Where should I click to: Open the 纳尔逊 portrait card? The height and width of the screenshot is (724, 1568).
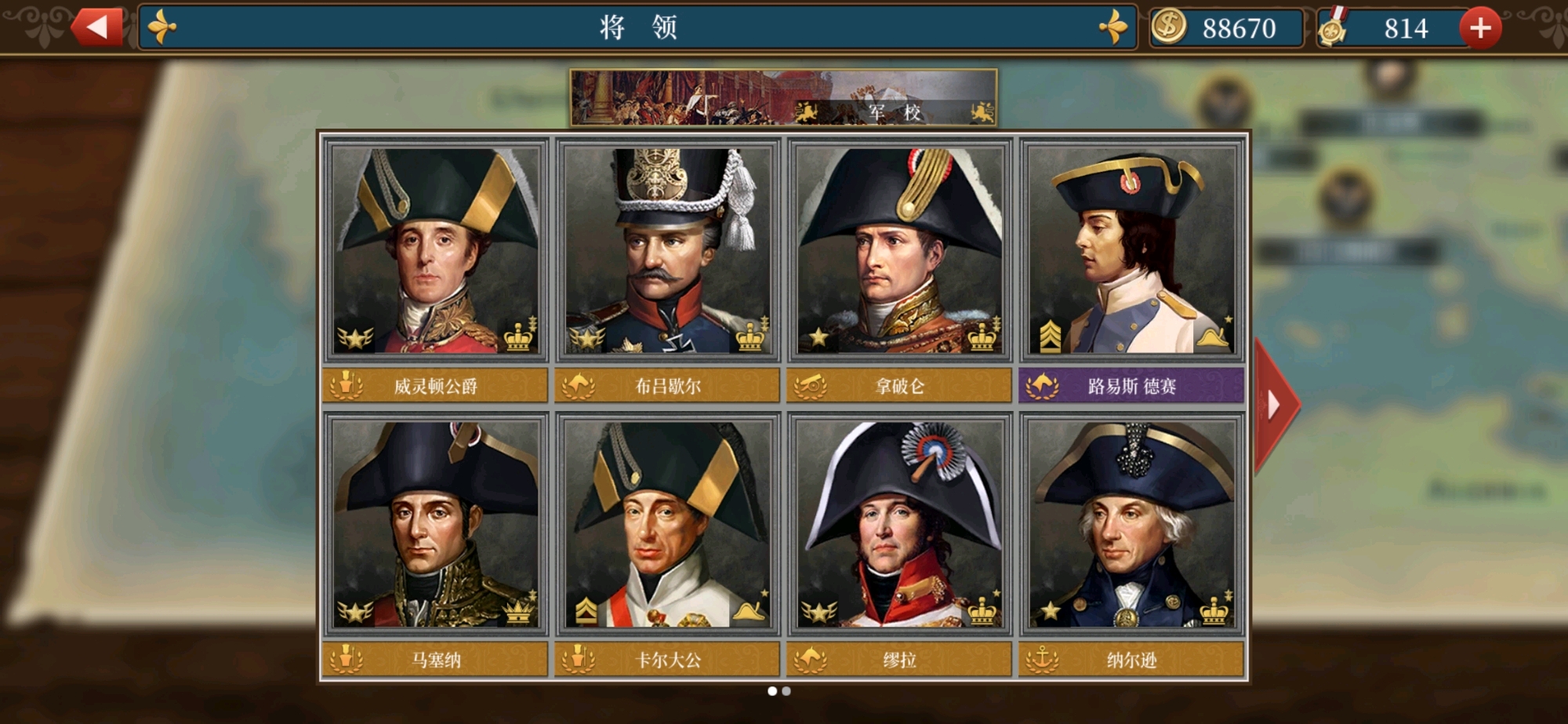point(1131,524)
